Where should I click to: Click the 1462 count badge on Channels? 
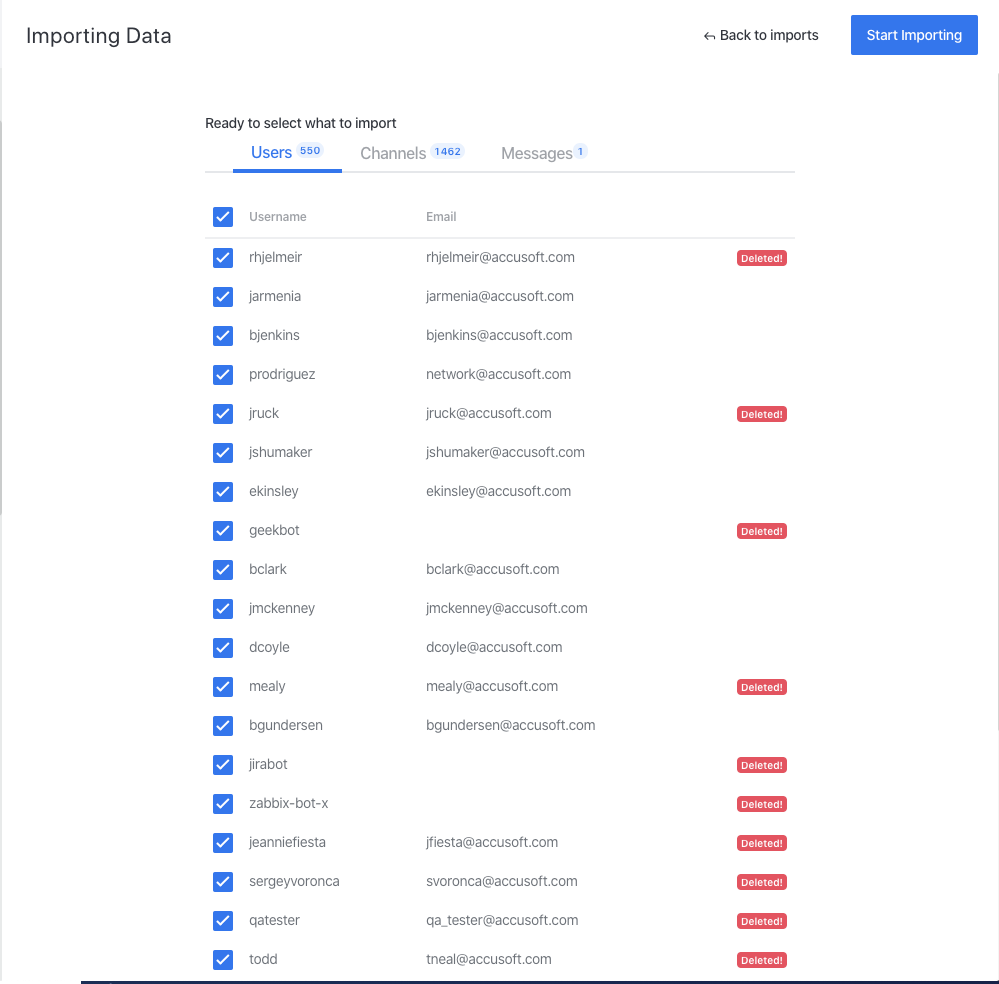pos(447,152)
